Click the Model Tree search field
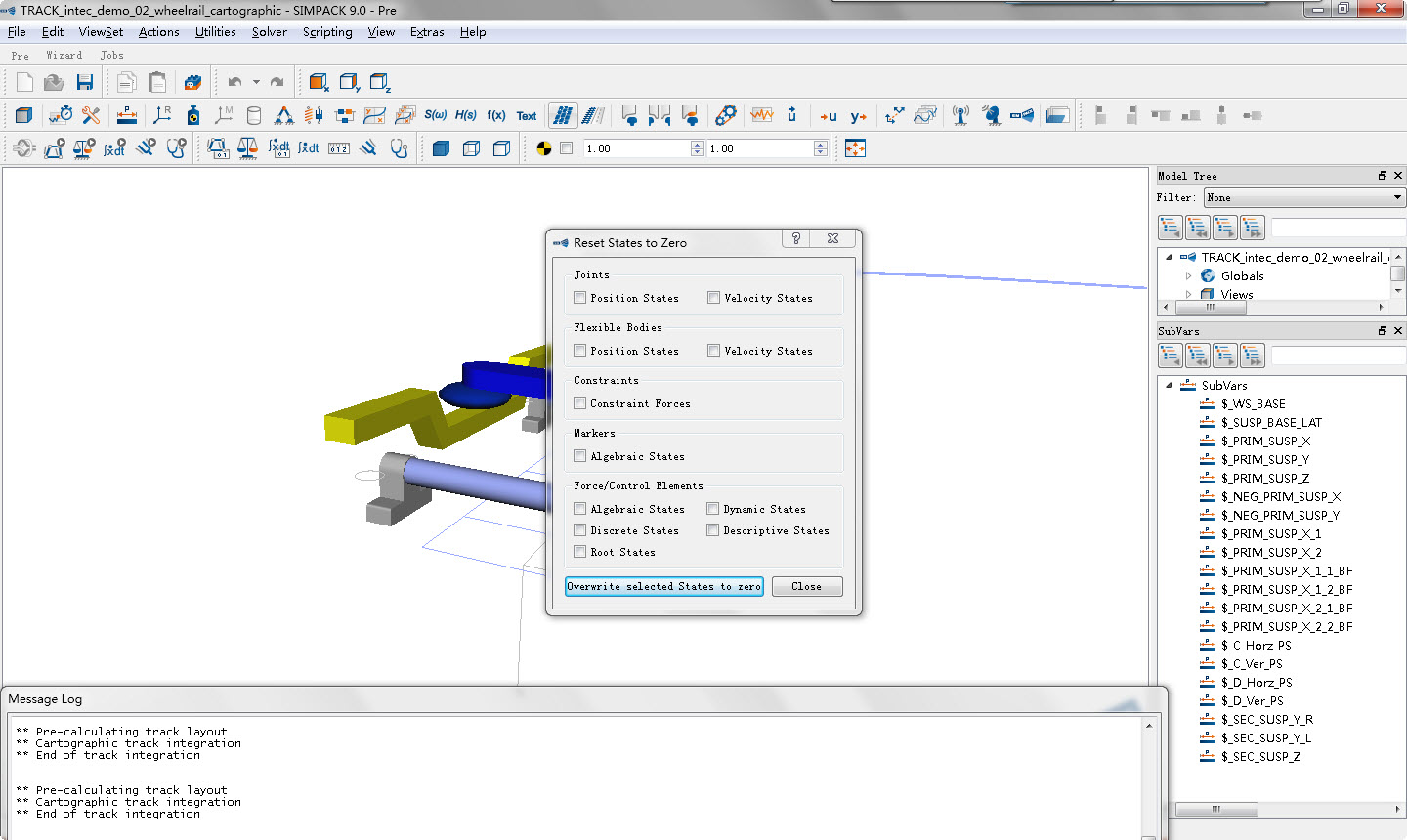This screenshot has width=1407, height=840. point(1338,228)
